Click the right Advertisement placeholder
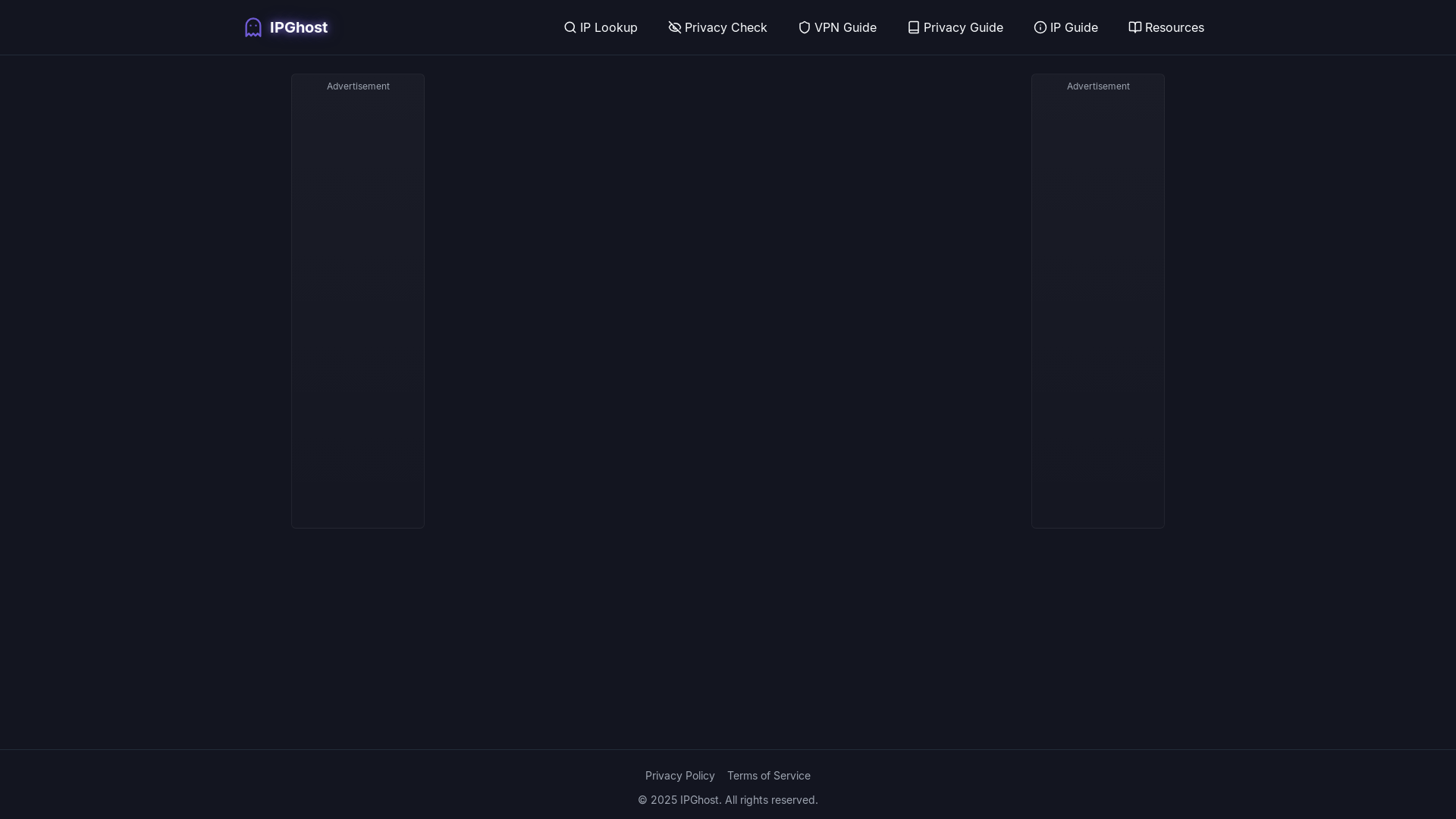The image size is (1456, 819). 1097,300
